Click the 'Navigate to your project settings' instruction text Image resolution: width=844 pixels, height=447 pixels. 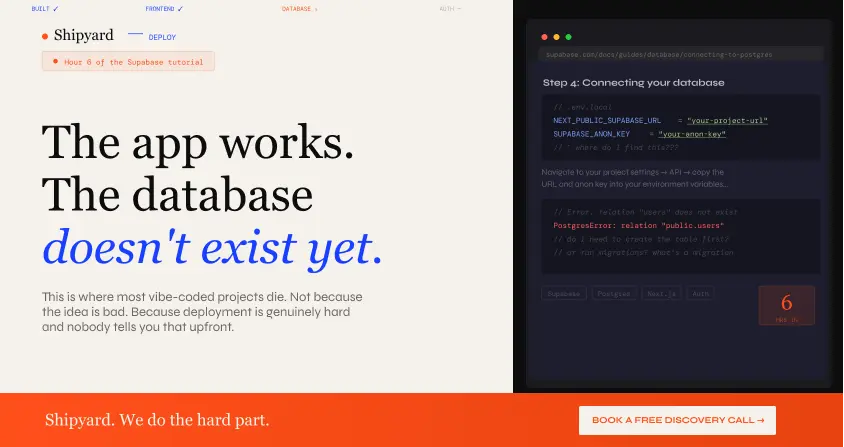coord(635,178)
